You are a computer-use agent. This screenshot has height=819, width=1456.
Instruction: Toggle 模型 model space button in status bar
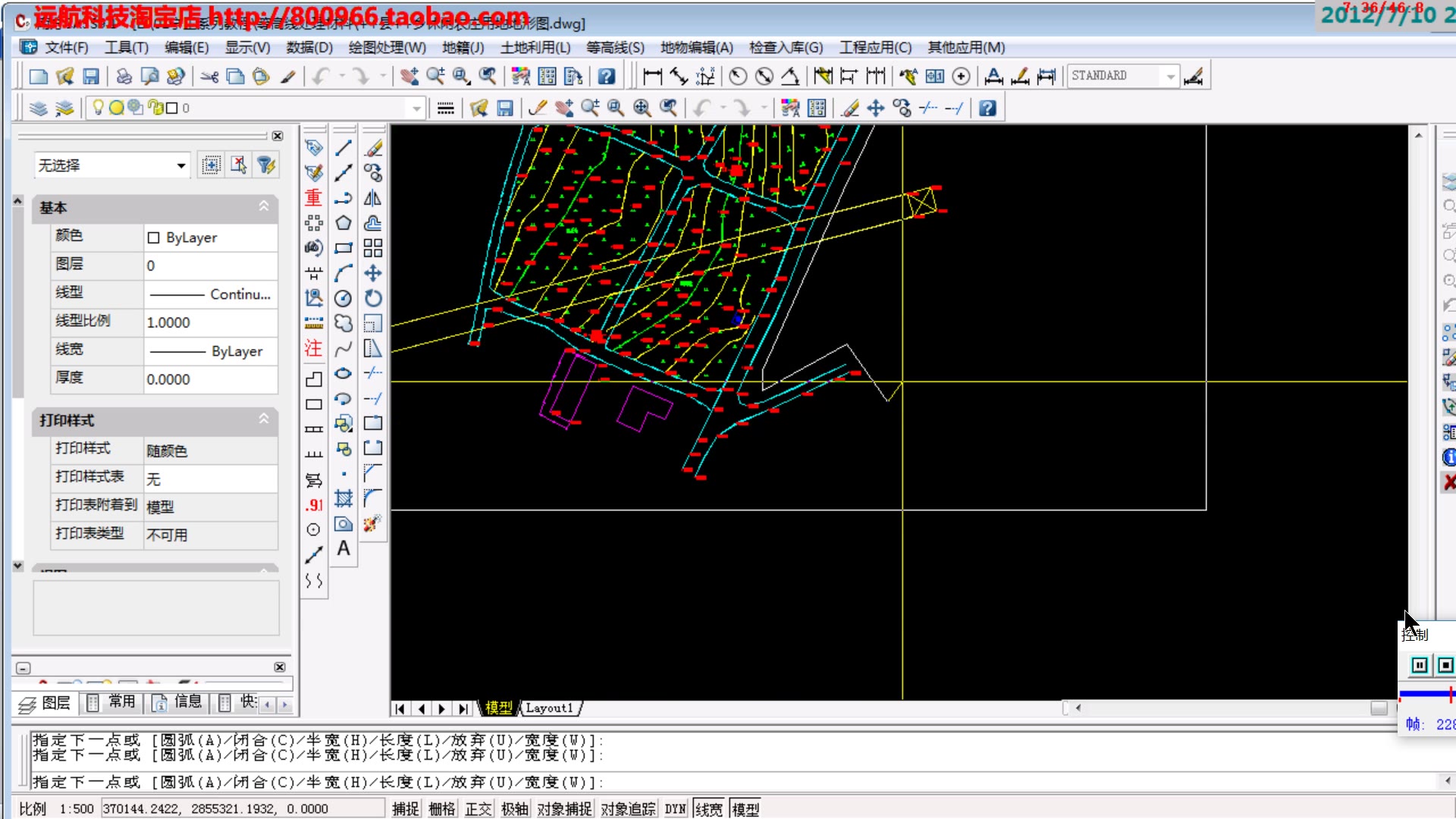[x=745, y=809]
